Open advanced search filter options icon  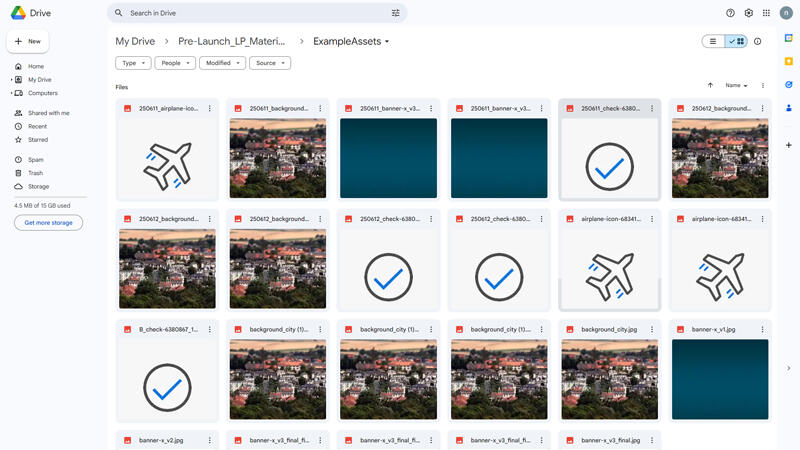(395, 13)
